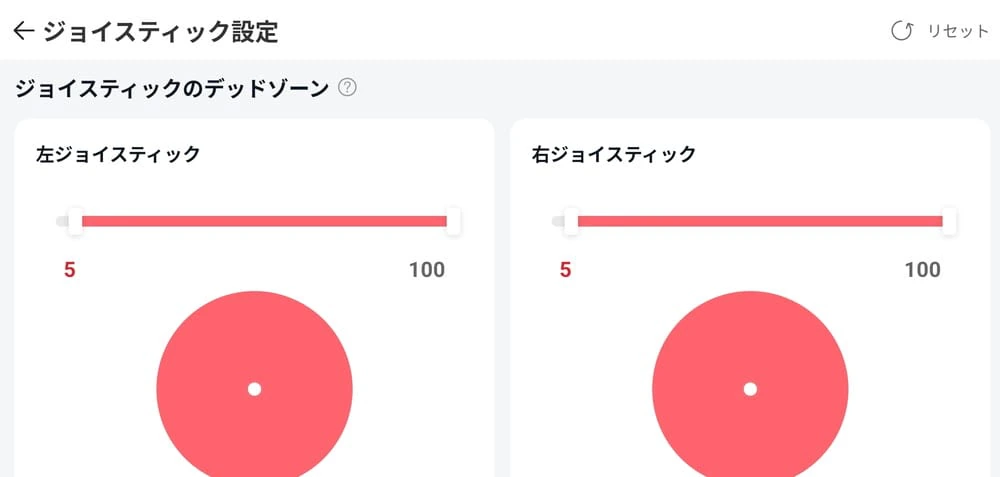Click the right joystick slider's lower handle
The width and height of the screenshot is (1000, 477).
tap(571, 221)
